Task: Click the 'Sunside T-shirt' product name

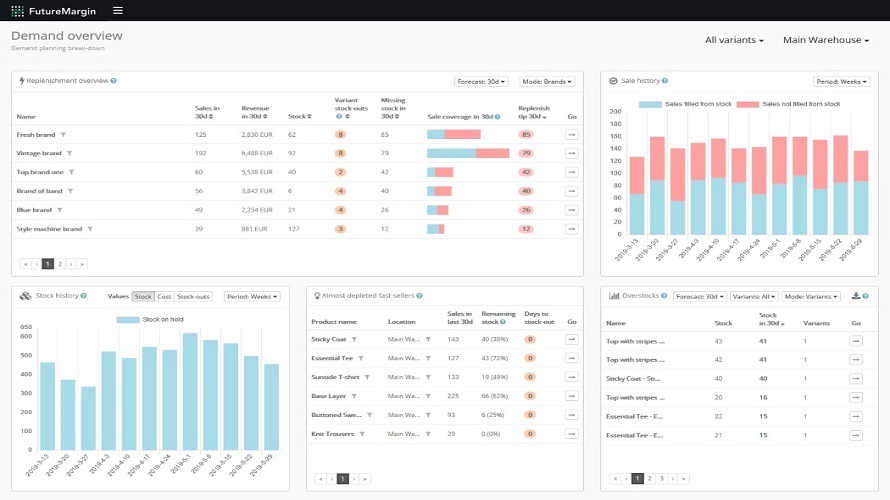Action: pos(335,377)
